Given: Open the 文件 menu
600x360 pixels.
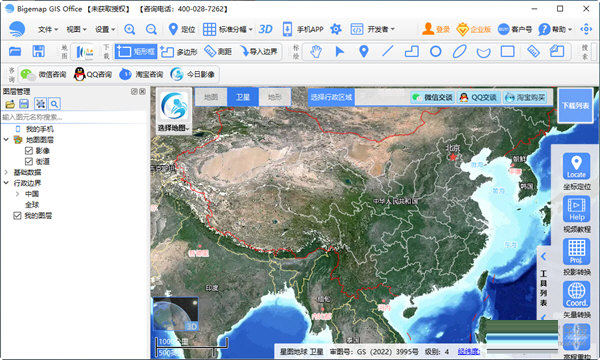Looking at the screenshot, I should pos(48,29).
